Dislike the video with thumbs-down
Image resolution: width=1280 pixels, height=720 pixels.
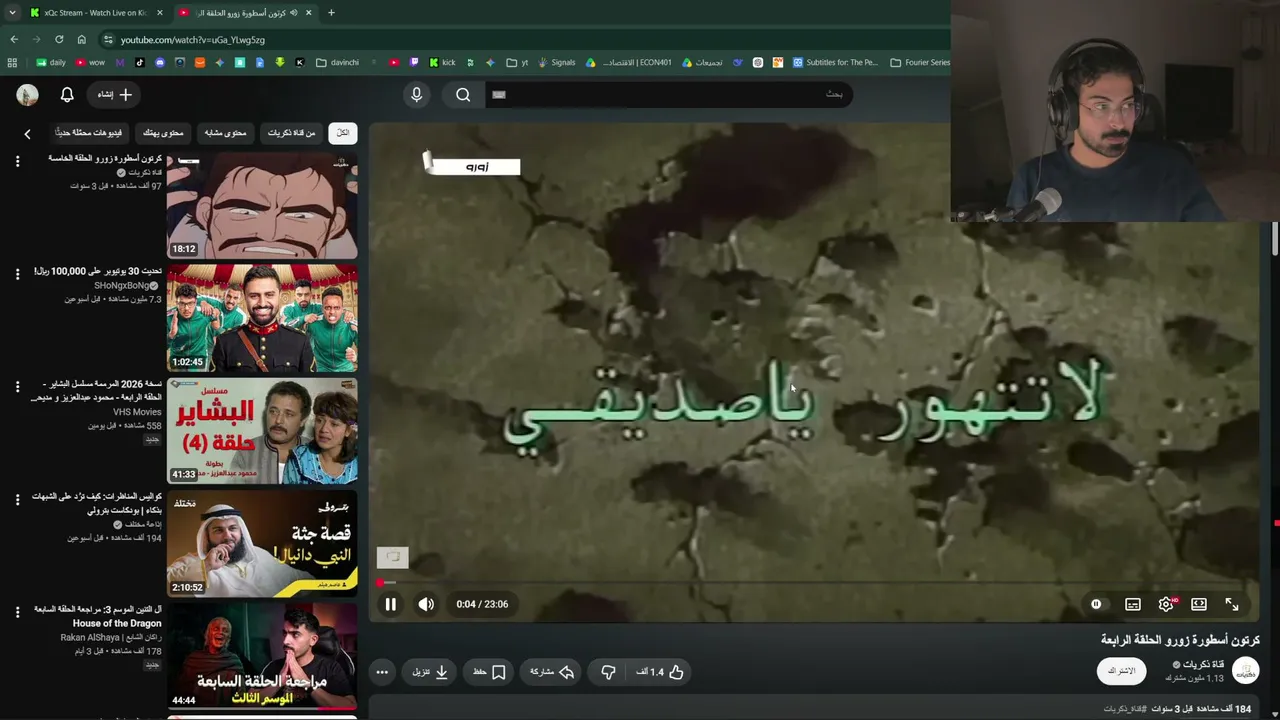tap(608, 672)
